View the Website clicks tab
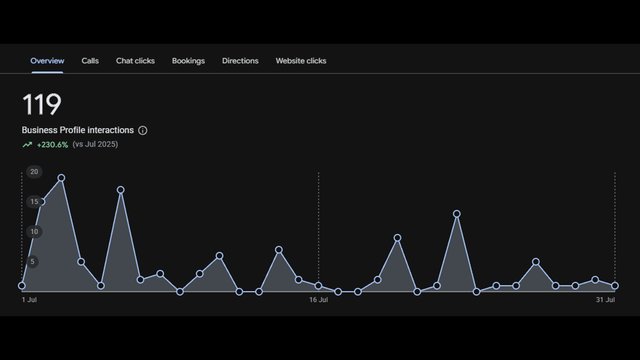 click(301, 61)
